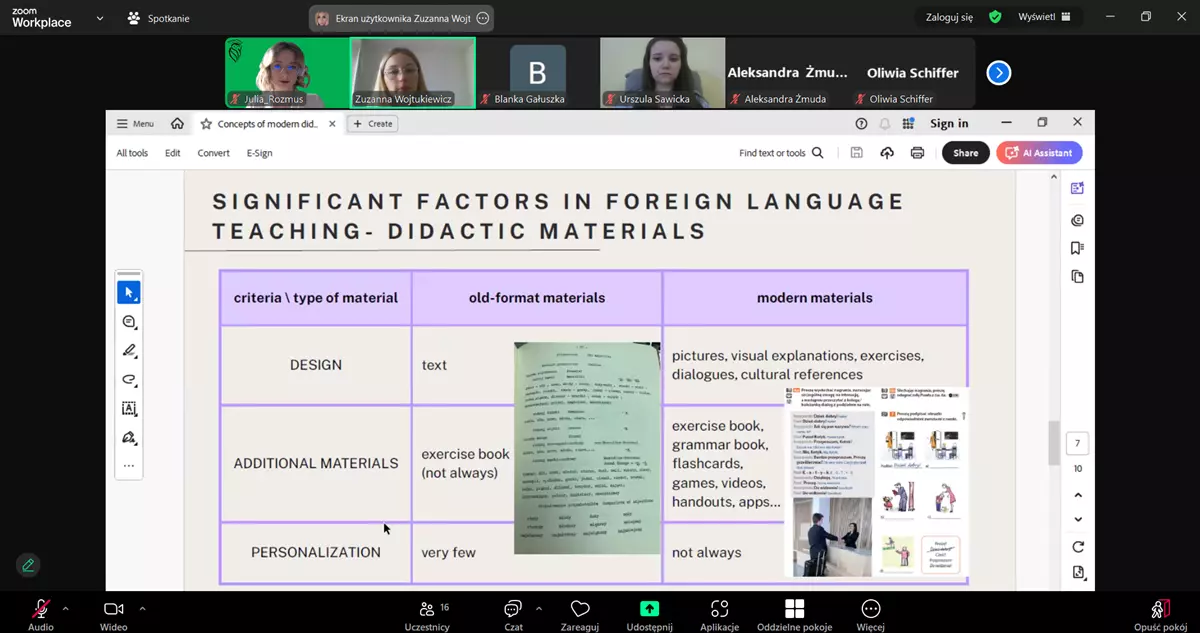Open the Spotkanie meeting tab
The width and height of the screenshot is (1200, 633).
(x=158, y=18)
